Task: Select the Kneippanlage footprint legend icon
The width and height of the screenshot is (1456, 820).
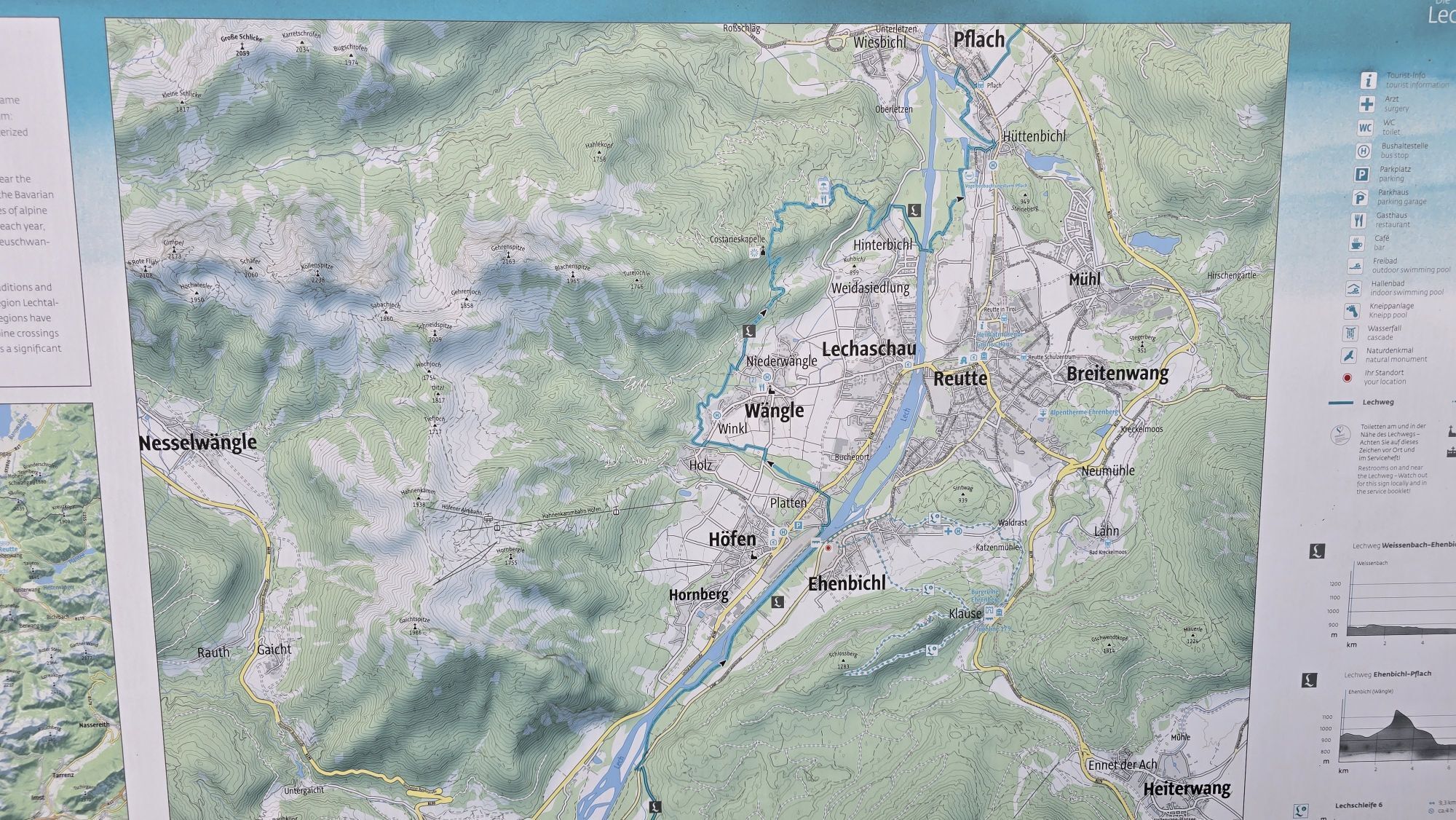Action: (x=1352, y=311)
